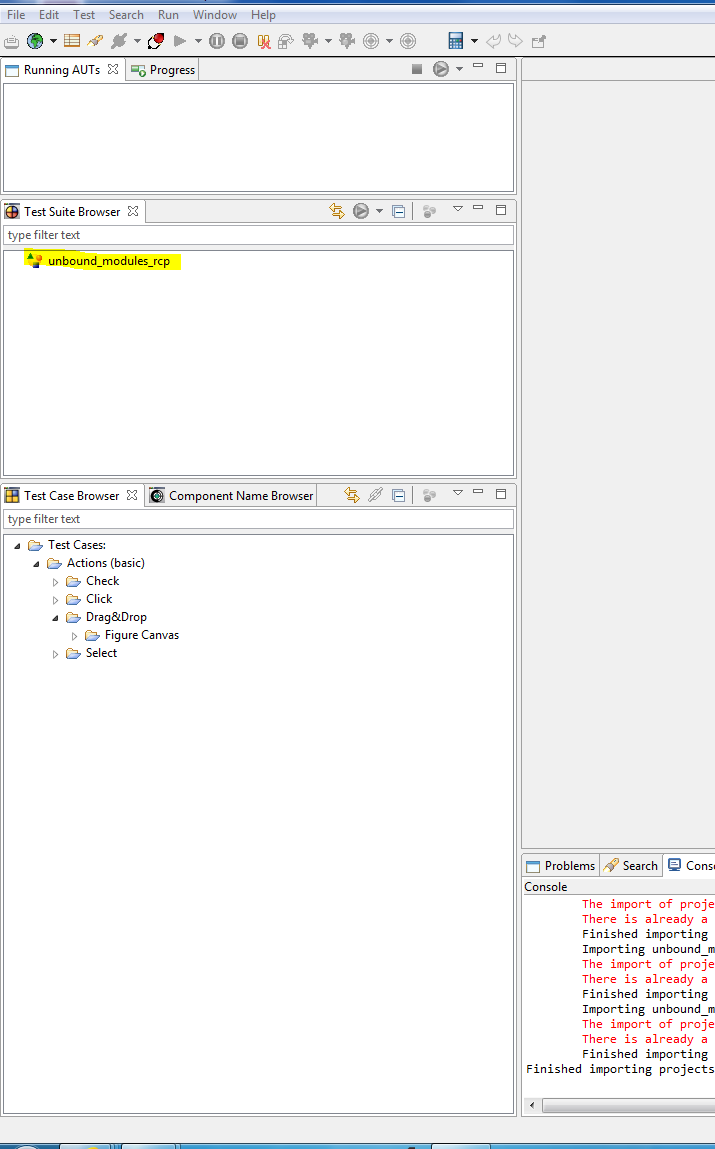This screenshot has height=1149, width=715.
Task: Collapse the Actions (basic) folder
Action: [36, 564]
